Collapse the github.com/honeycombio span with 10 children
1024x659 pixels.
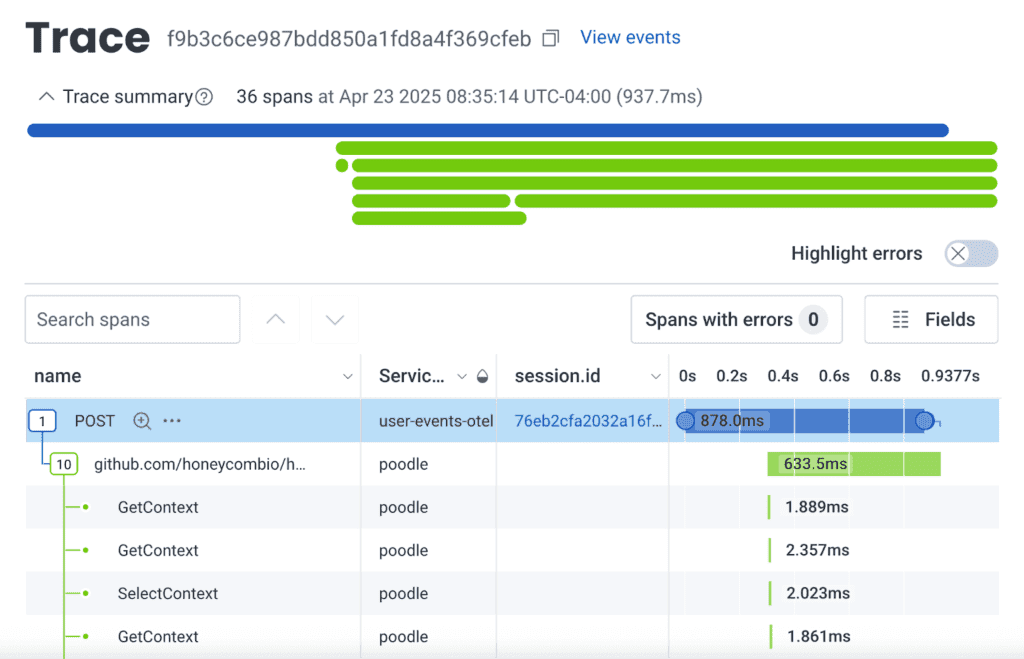(64, 464)
